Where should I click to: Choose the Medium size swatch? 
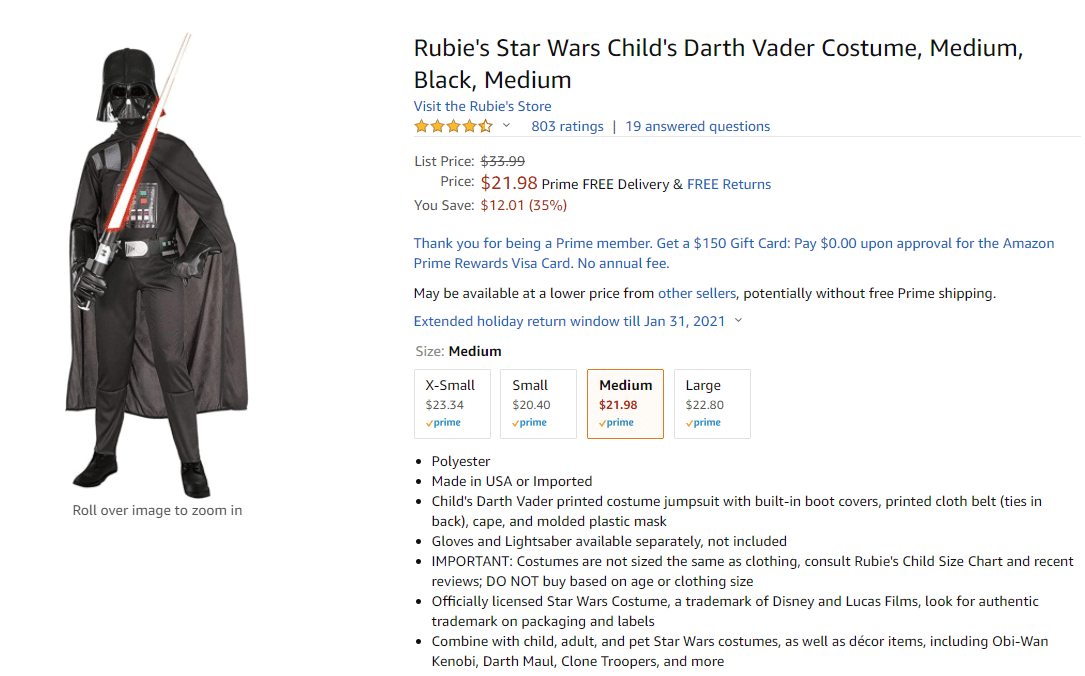tap(625, 403)
